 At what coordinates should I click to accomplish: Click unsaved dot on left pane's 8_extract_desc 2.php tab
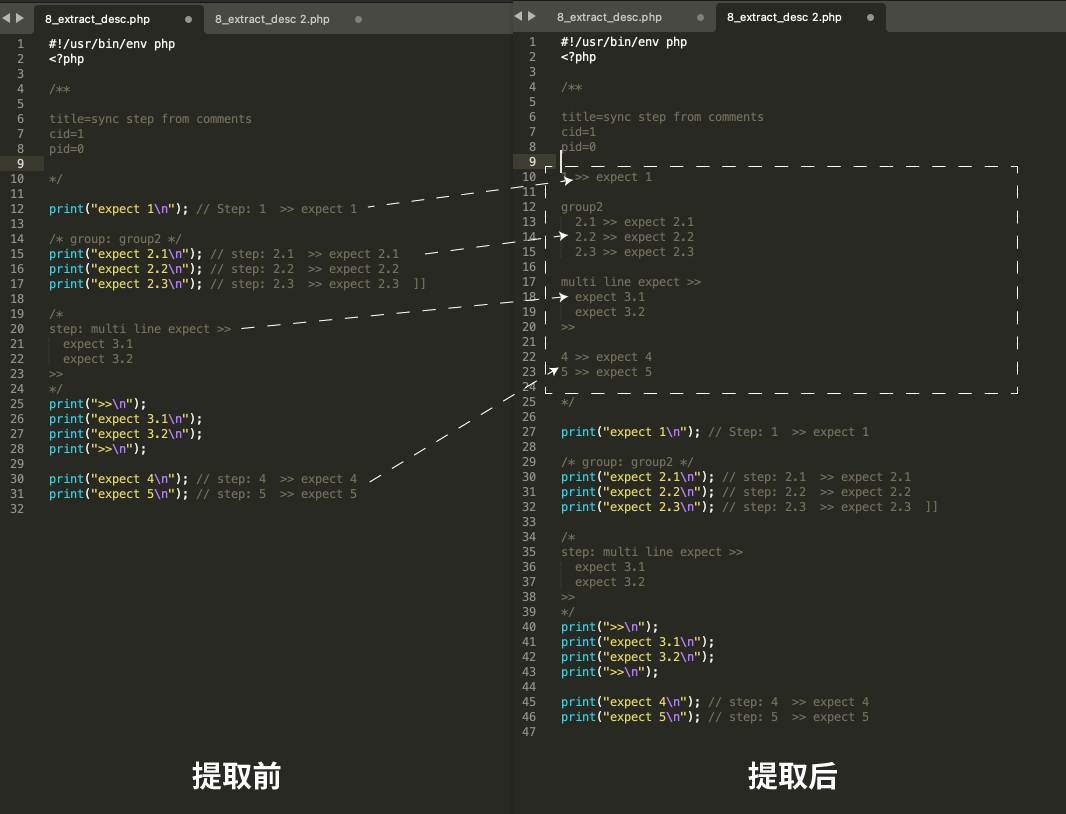click(359, 20)
